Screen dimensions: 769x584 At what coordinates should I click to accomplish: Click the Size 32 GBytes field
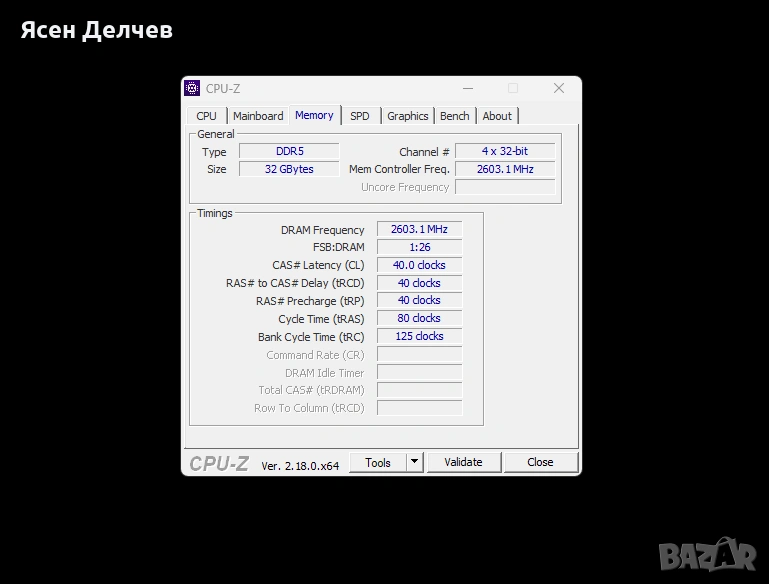(288, 170)
